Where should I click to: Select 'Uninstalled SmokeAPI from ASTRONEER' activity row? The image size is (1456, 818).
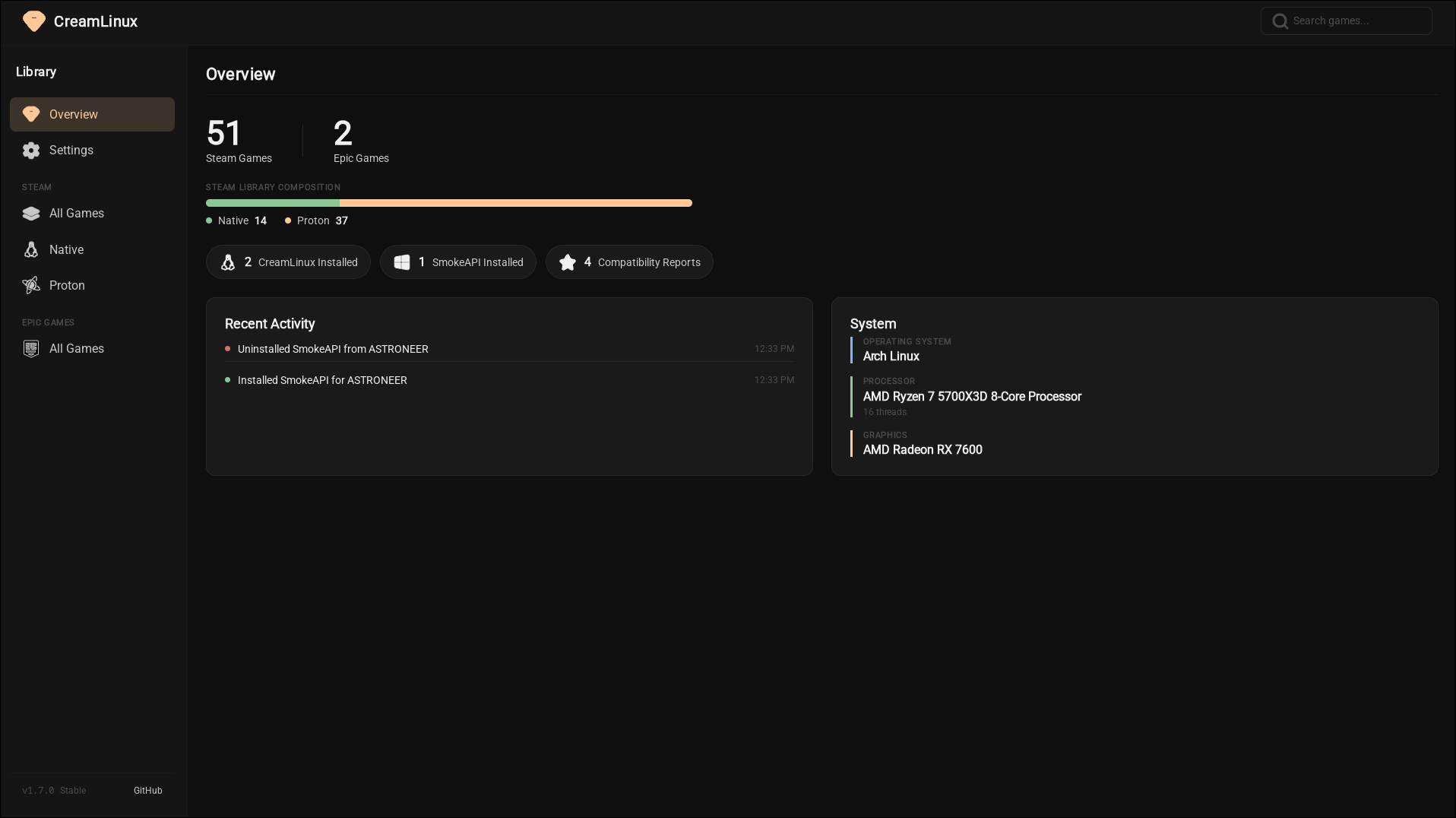[509, 349]
